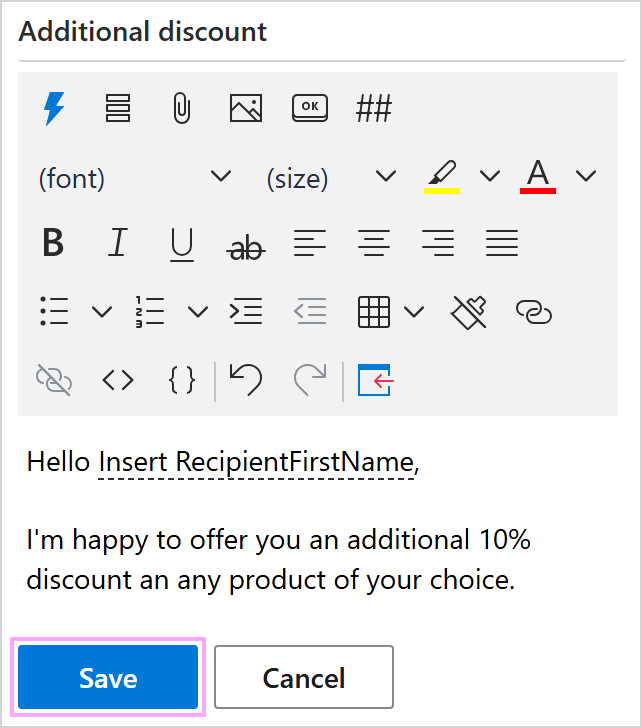Click the ## toolbar icon
The width and height of the screenshot is (642, 728).
pyautogui.click(x=373, y=108)
